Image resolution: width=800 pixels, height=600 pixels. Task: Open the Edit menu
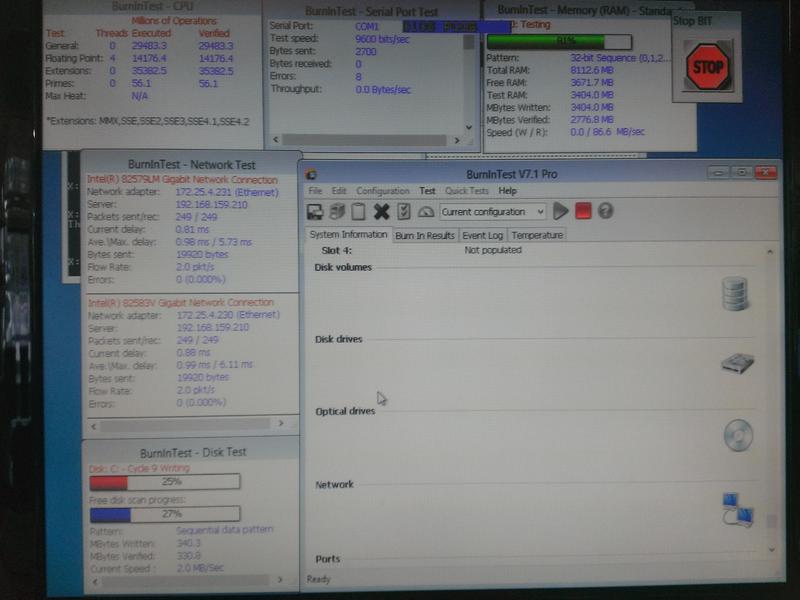(x=339, y=191)
